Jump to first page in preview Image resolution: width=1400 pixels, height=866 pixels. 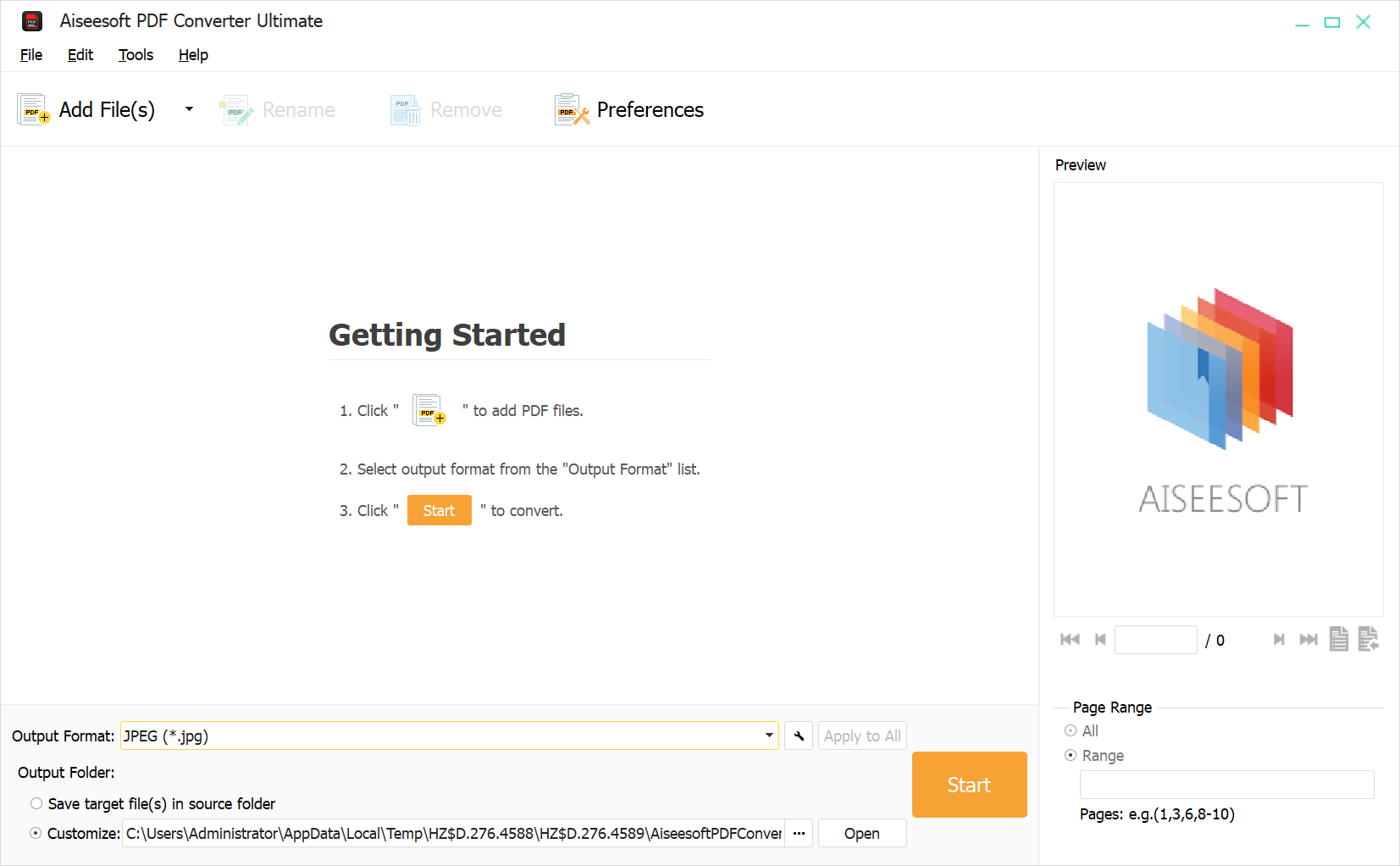pyautogui.click(x=1070, y=640)
